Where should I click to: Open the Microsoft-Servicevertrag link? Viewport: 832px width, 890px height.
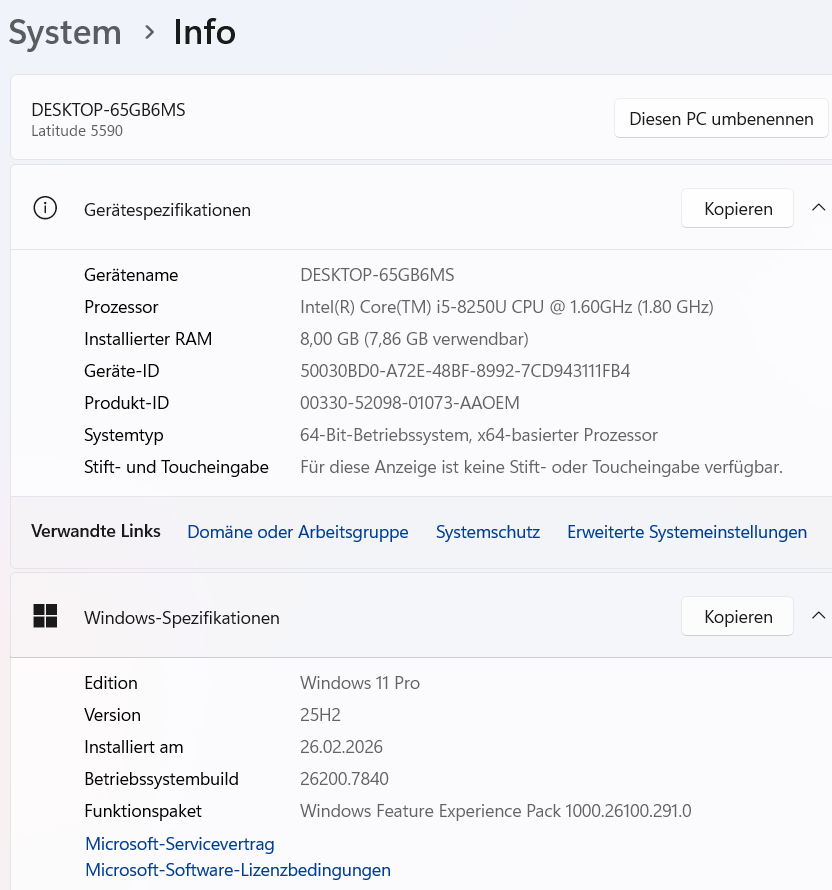tap(179, 844)
